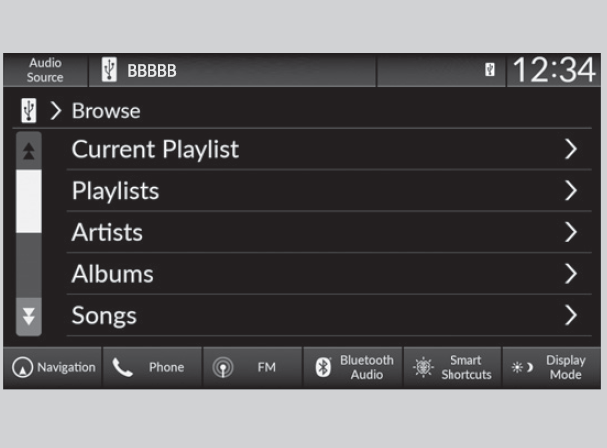
Task: Switch to FM radio label
Action: pos(266,368)
